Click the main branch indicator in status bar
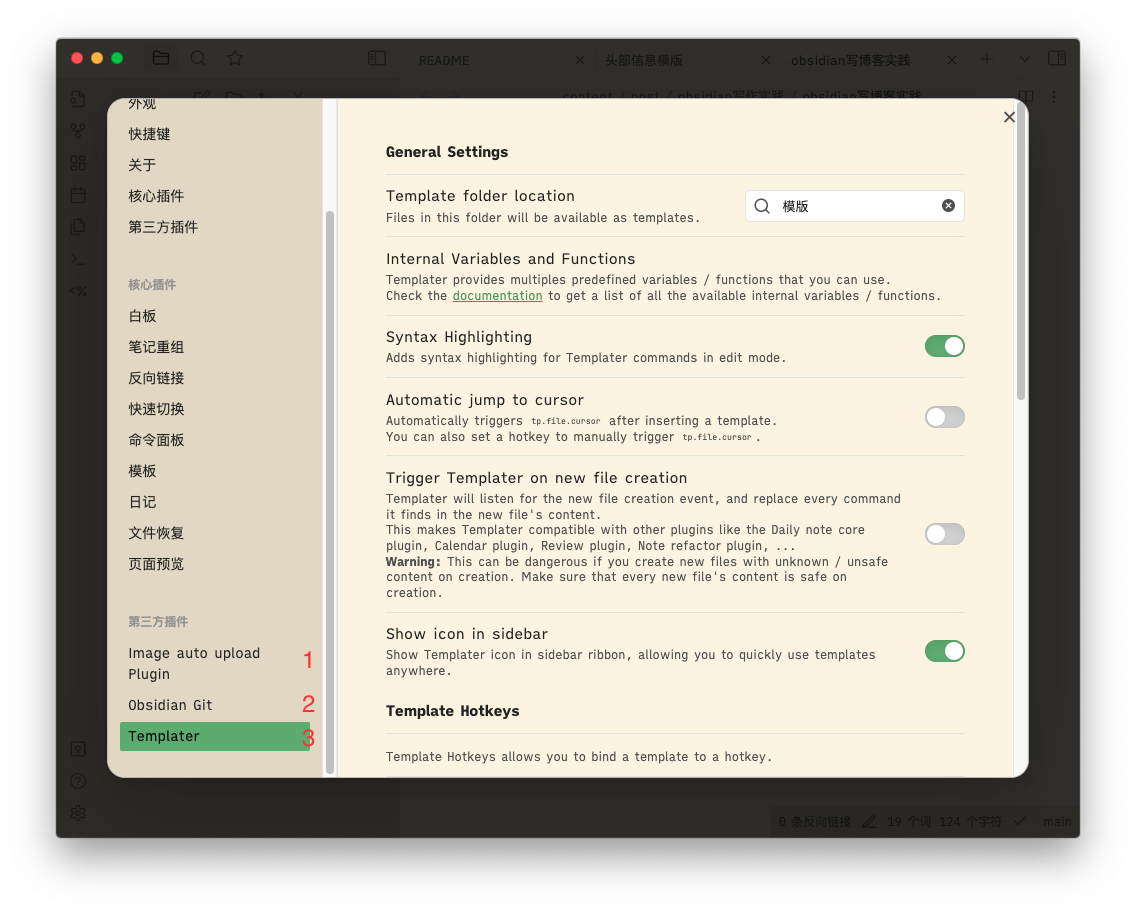This screenshot has height=912, width=1136. (1057, 821)
